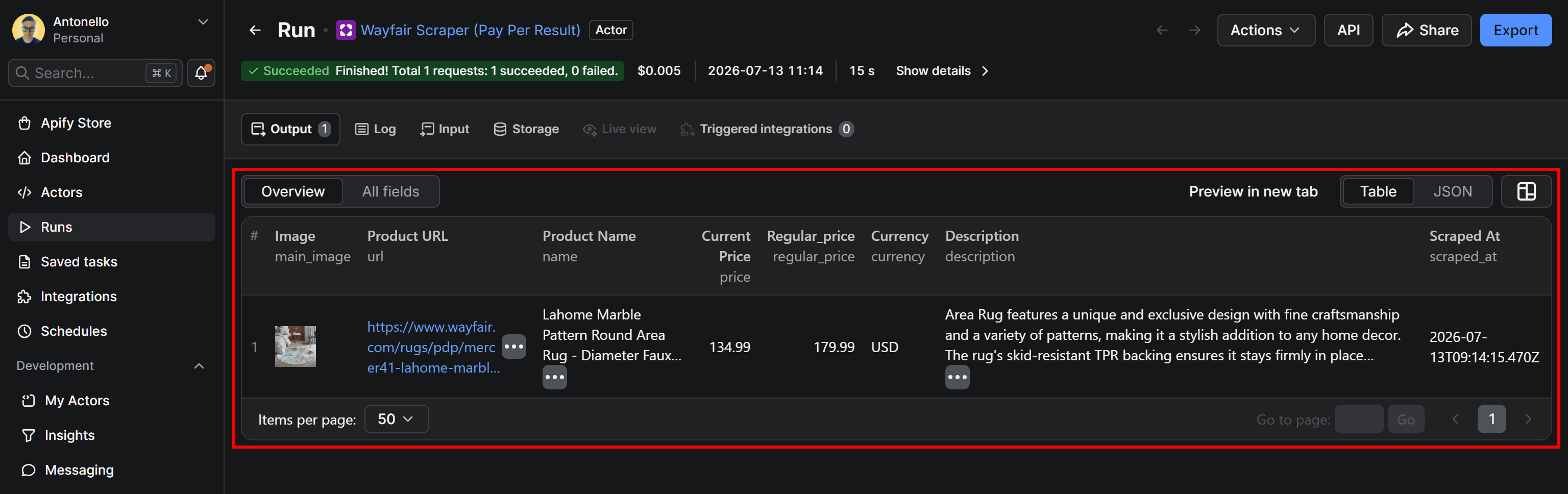The width and height of the screenshot is (1568, 494).
Task: Click page 1 button
Action: [1491, 419]
